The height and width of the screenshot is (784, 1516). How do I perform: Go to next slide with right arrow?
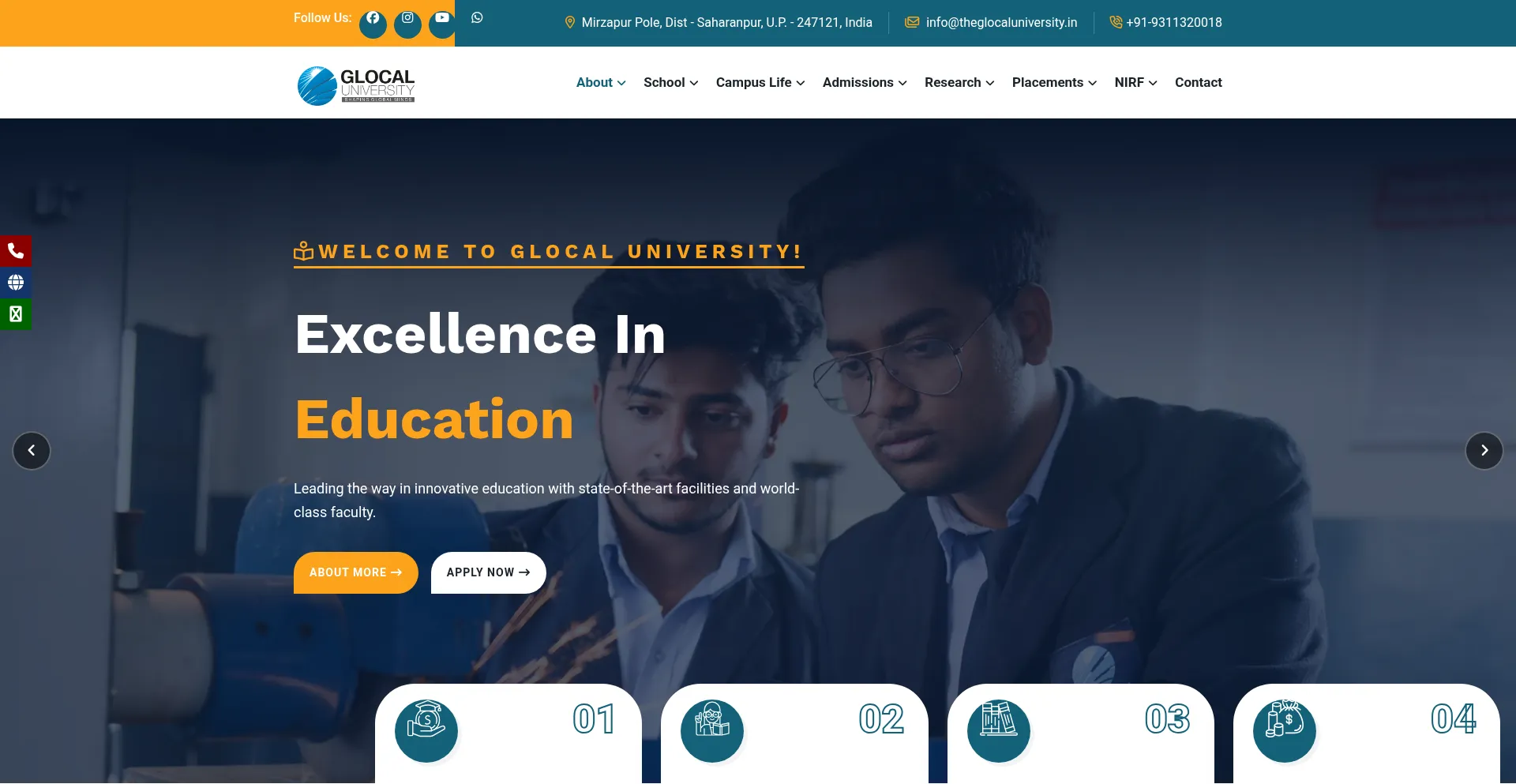point(1484,451)
